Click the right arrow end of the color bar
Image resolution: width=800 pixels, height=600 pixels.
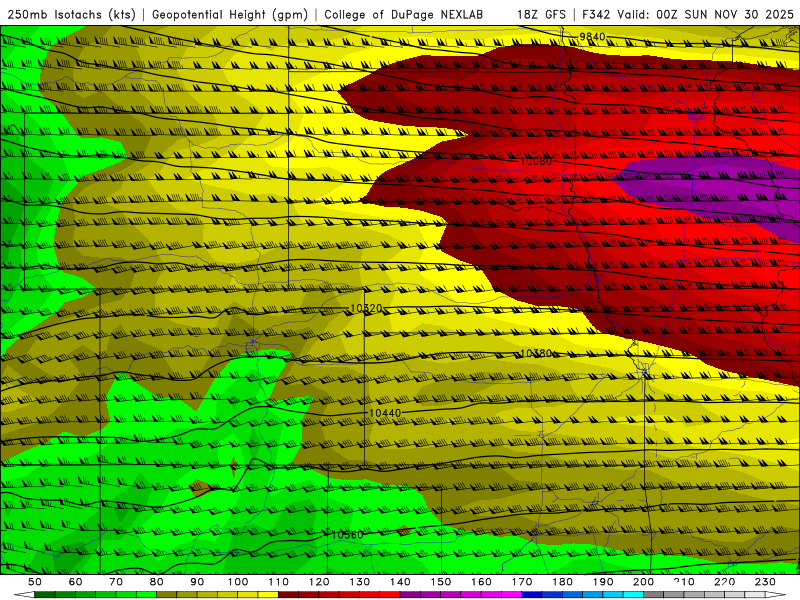coord(775,595)
